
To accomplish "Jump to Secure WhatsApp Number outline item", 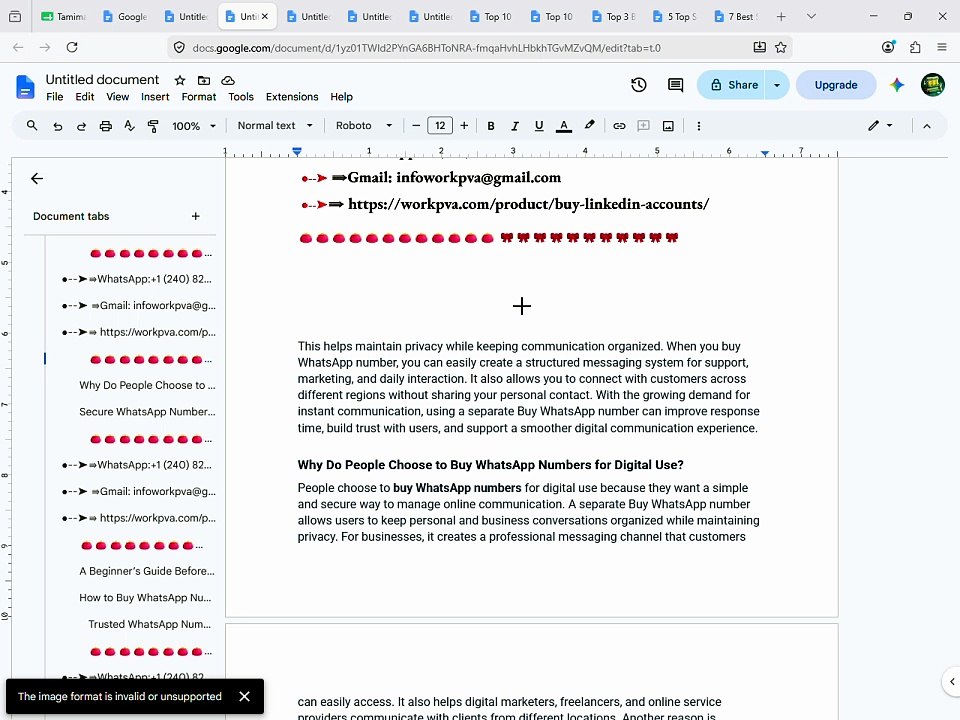I will point(147,411).
